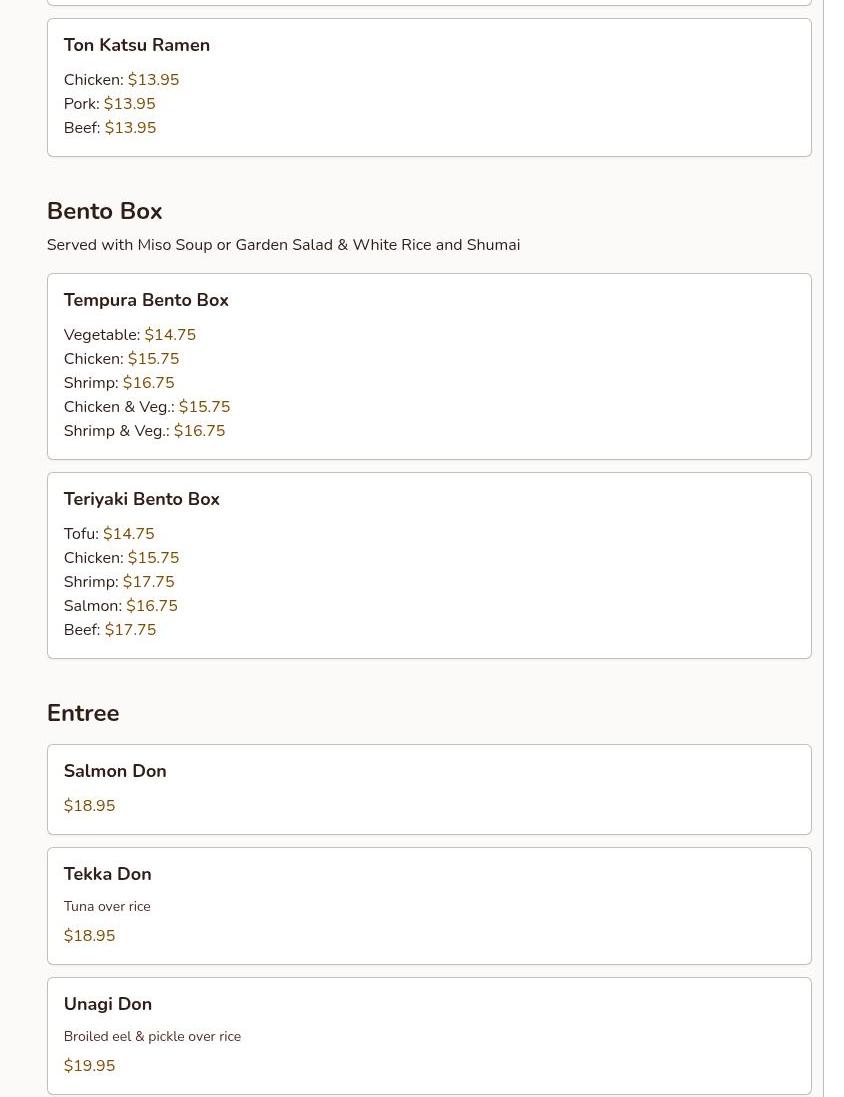
Task: Pick Beef teriyaki at $17.75
Action: 110,630
